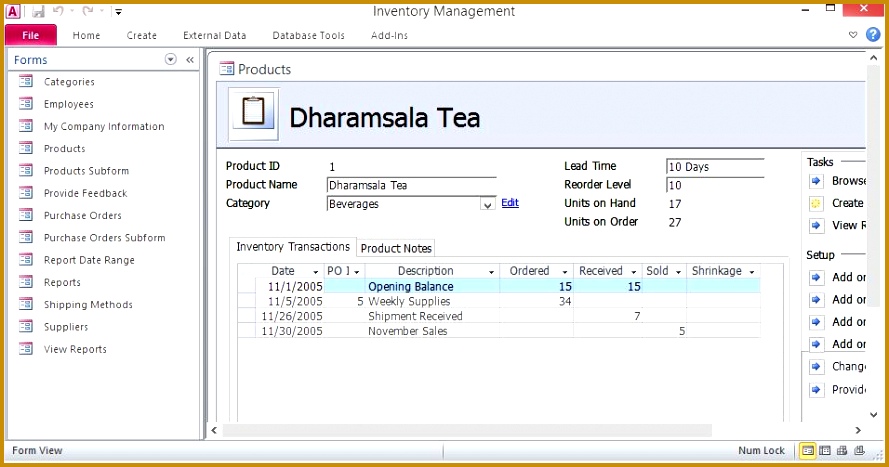Click the Weekly Supplies description cell
This screenshot has height=467, width=889.
coord(433,301)
